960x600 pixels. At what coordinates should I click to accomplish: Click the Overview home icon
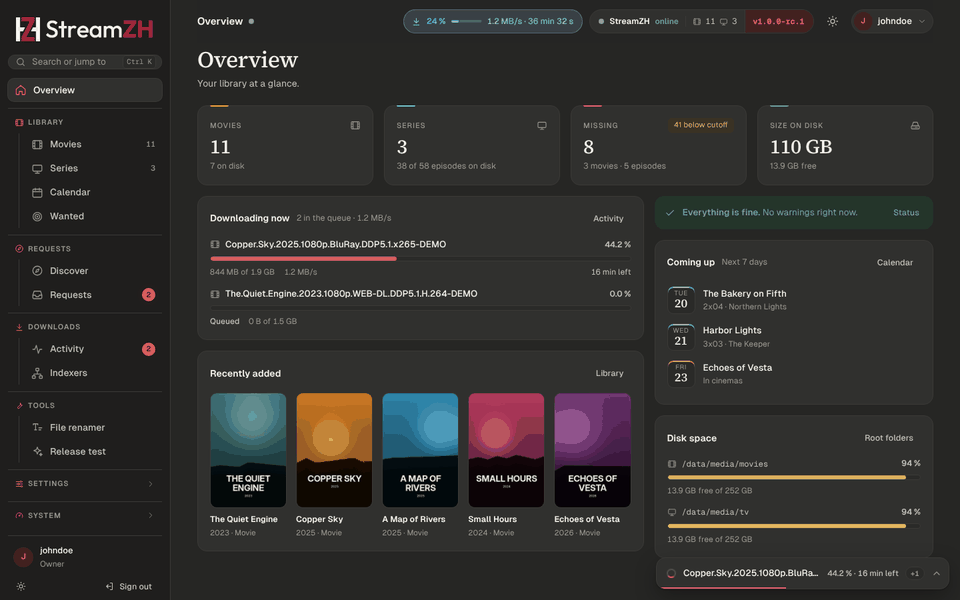click(x=21, y=90)
